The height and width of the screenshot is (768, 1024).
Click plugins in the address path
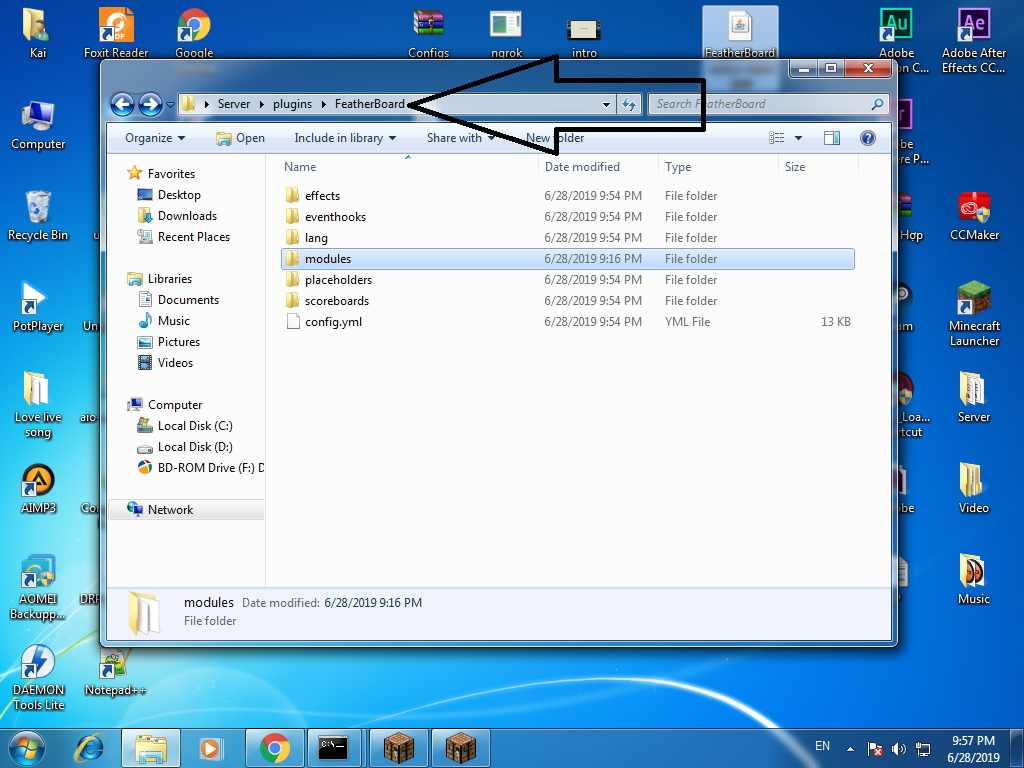(292, 104)
